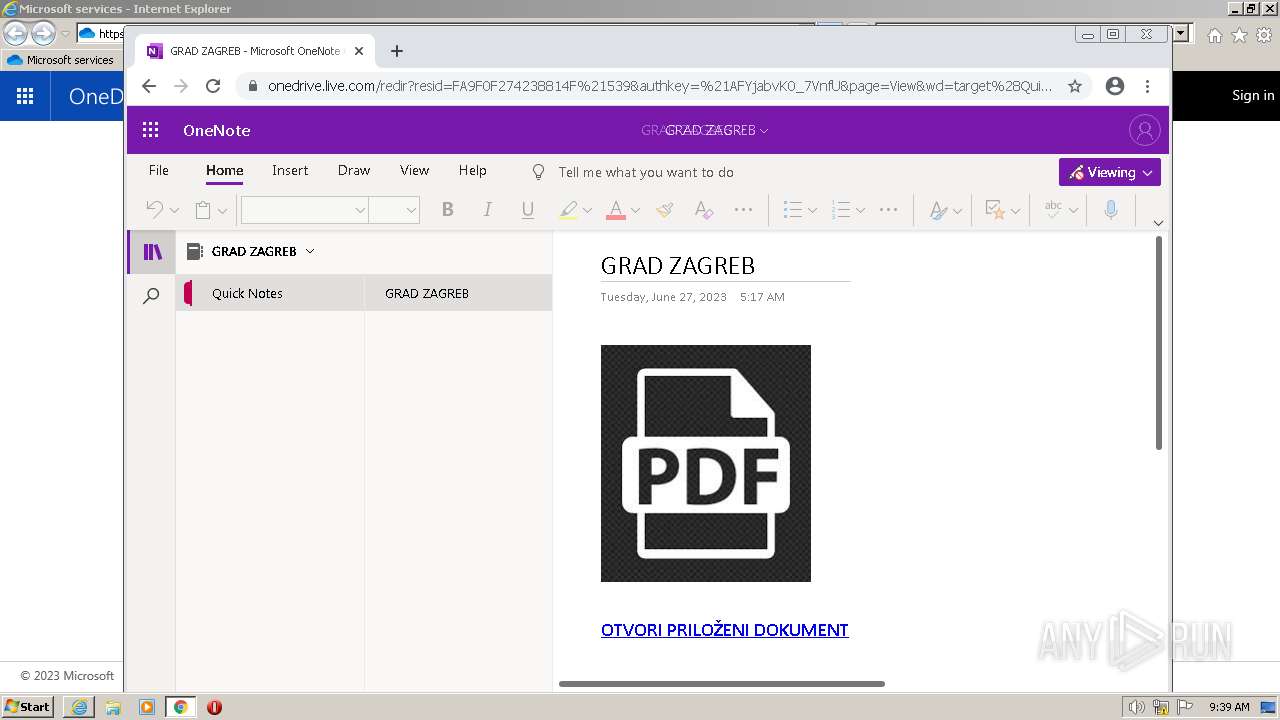Open the notebook search magnifier icon
This screenshot has width=1280, height=720.
[x=151, y=296]
